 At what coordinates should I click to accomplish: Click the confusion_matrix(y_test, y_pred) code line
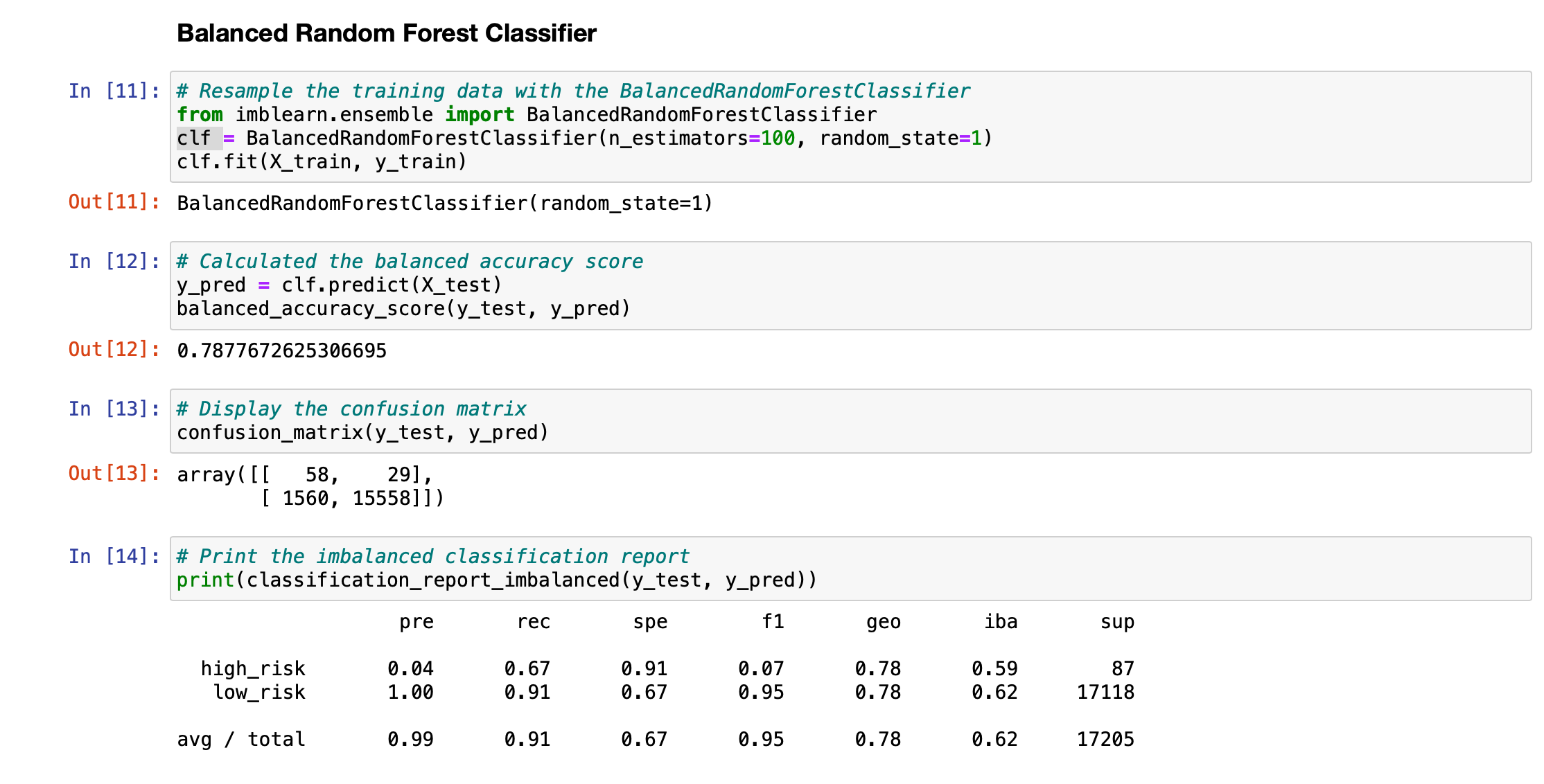(362, 433)
